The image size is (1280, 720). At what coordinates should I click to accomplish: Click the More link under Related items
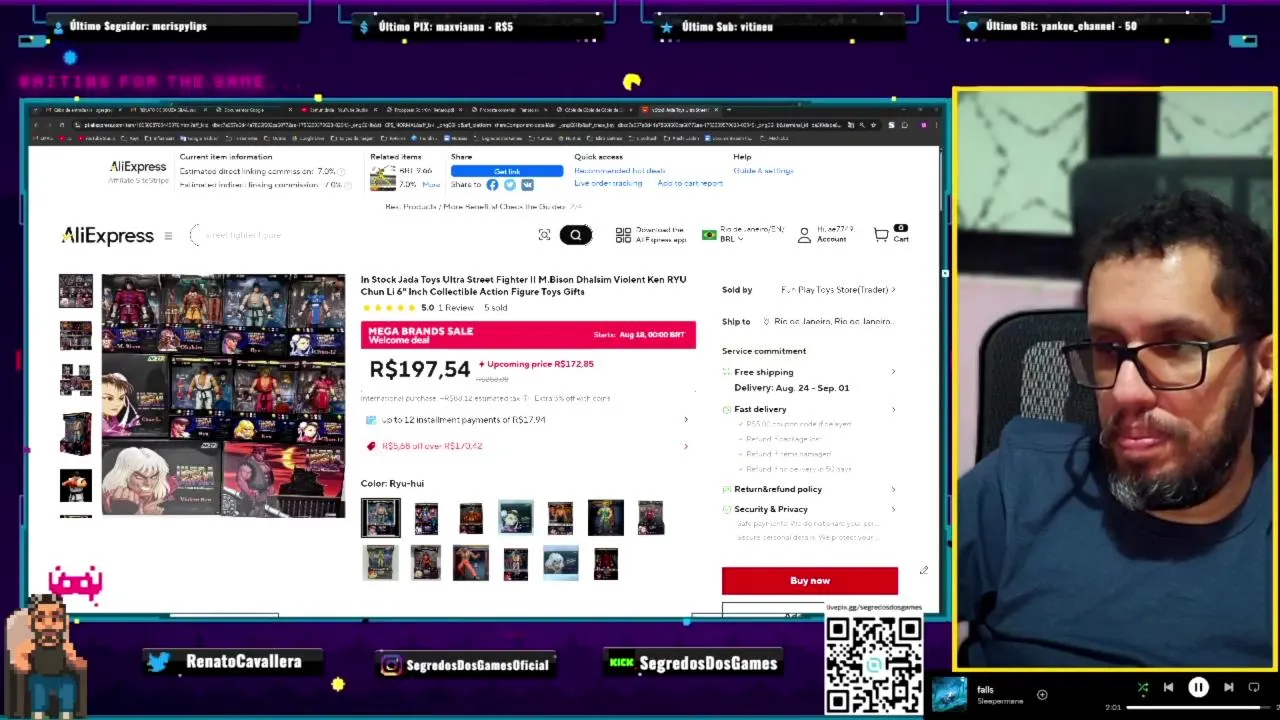pyautogui.click(x=431, y=185)
